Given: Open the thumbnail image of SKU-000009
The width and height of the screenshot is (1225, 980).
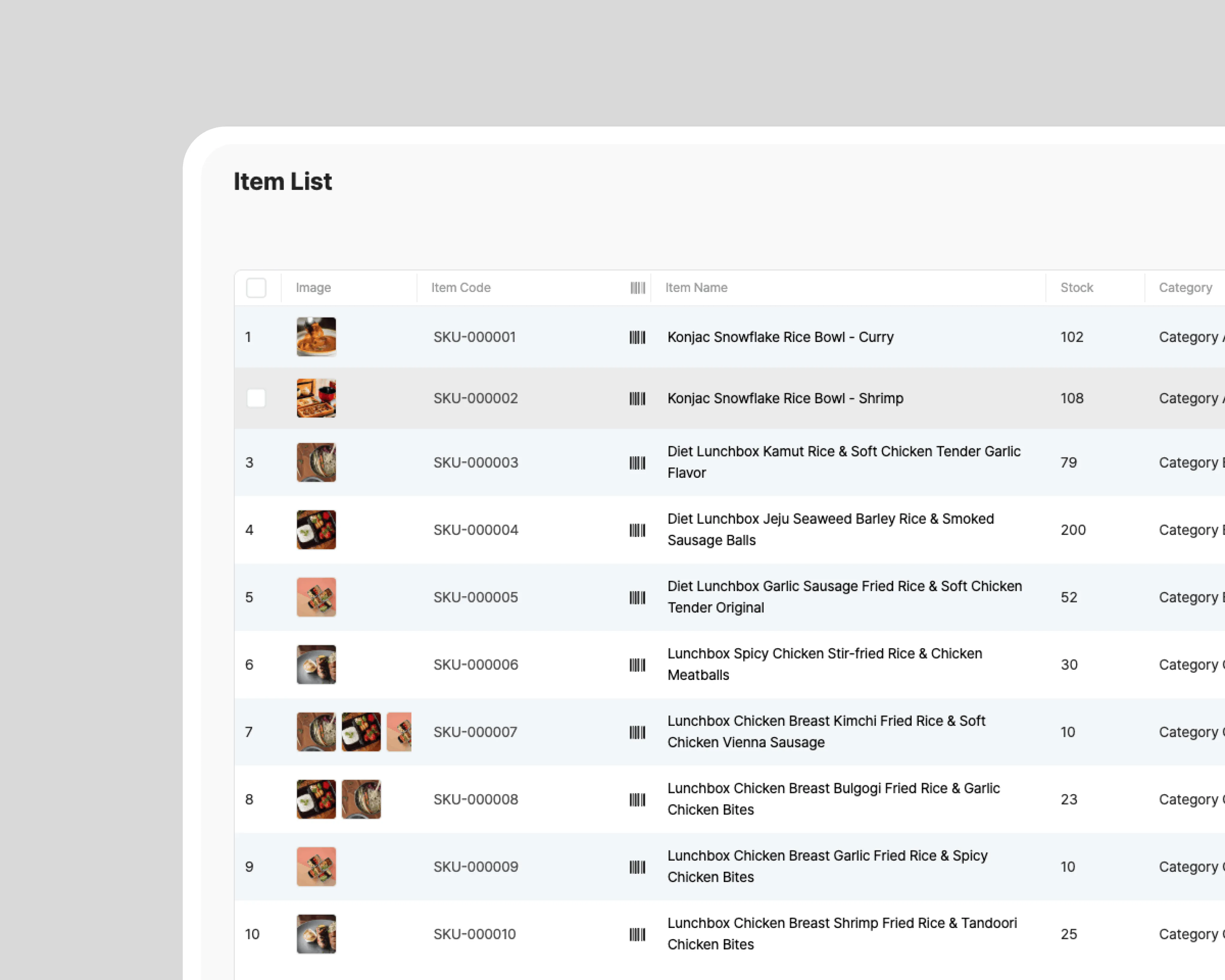Looking at the screenshot, I should click(x=316, y=867).
